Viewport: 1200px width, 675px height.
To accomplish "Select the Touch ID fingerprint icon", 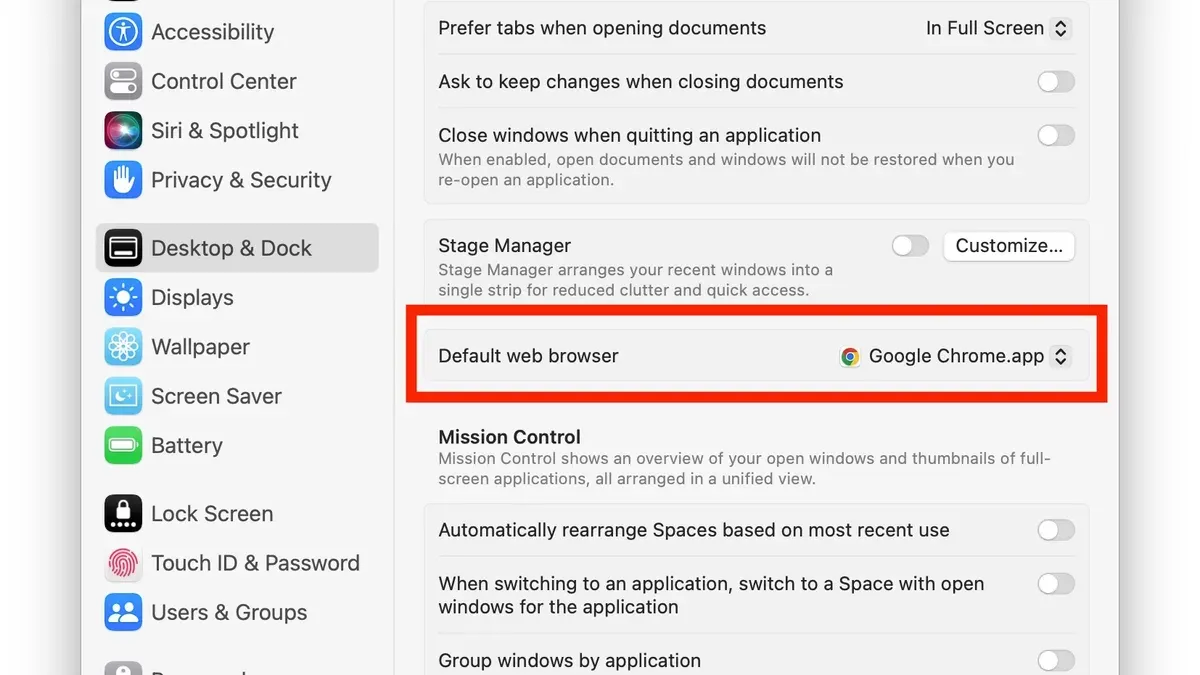I will pos(123,563).
